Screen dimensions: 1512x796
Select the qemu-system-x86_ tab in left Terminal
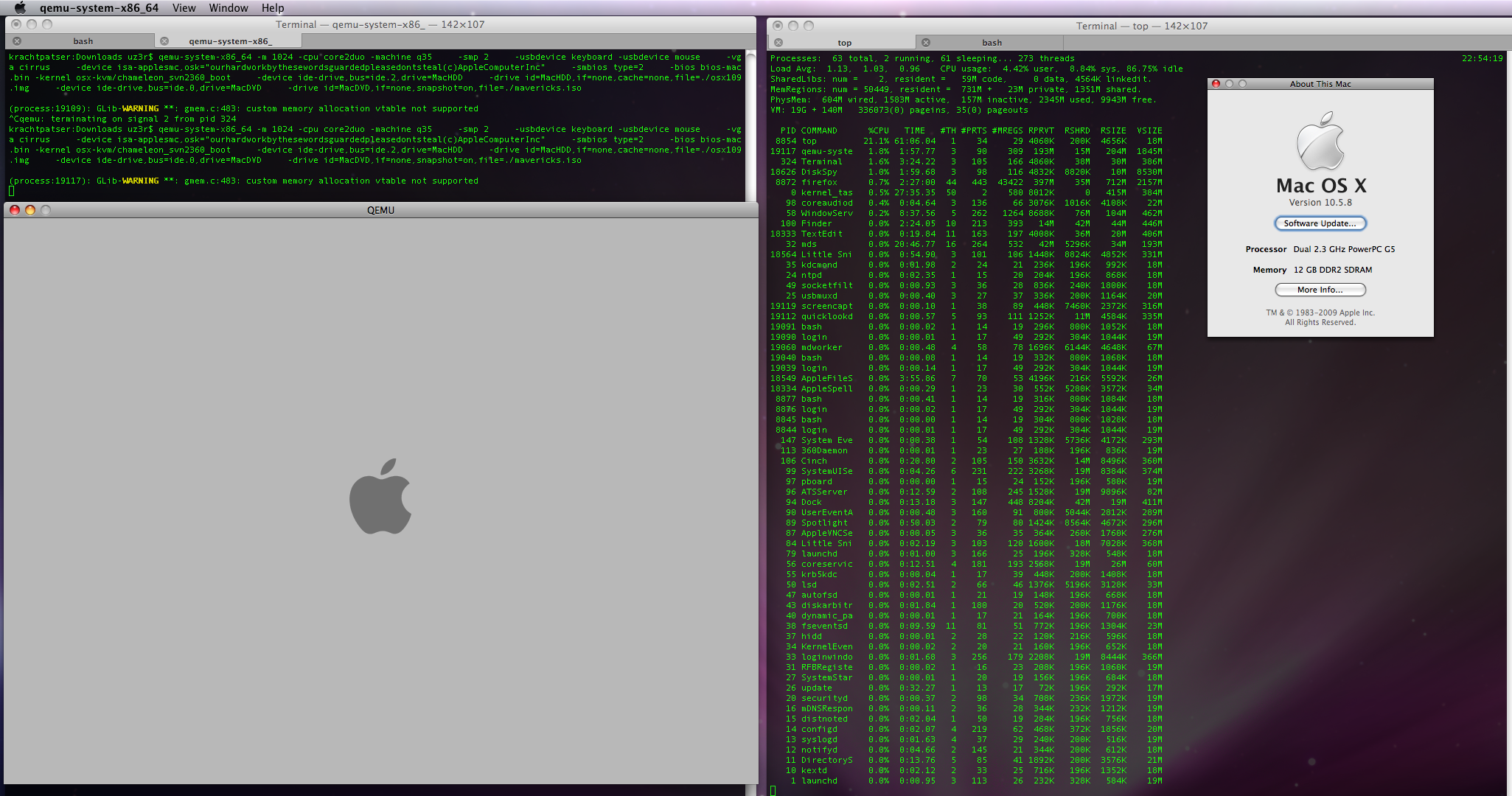[230, 41]
